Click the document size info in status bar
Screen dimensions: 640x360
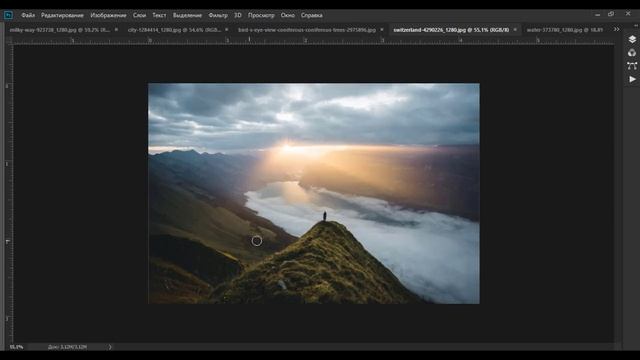[67, 347]
